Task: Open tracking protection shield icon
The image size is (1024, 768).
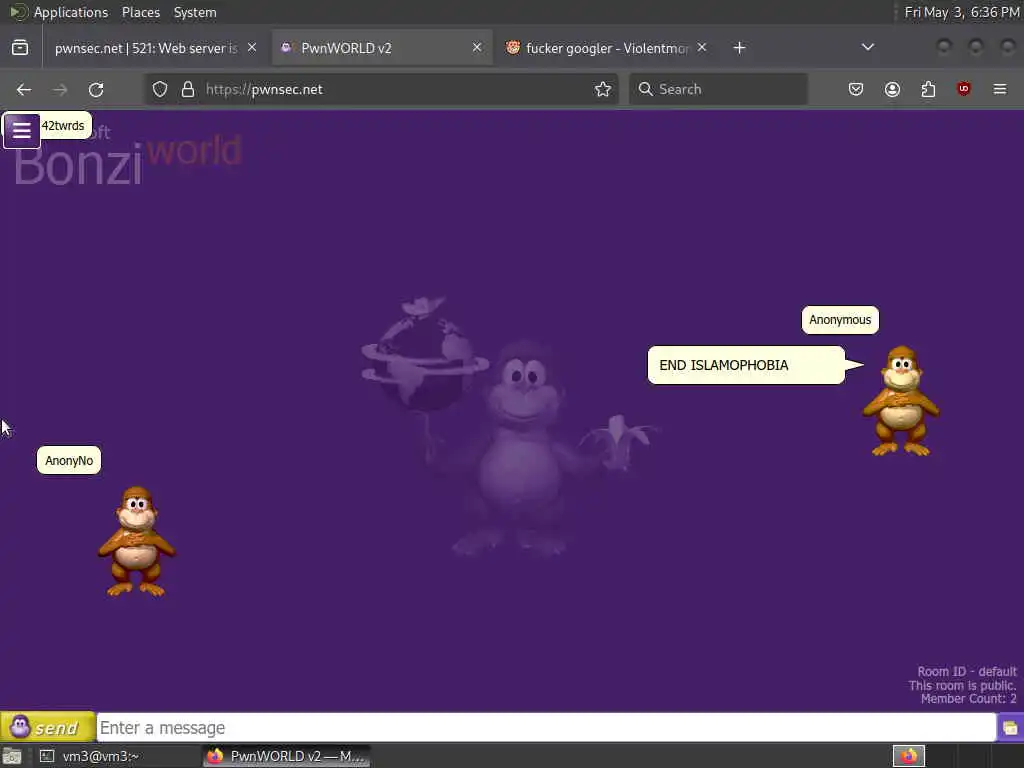Action: pyautogui.click(x=160, y=89)
